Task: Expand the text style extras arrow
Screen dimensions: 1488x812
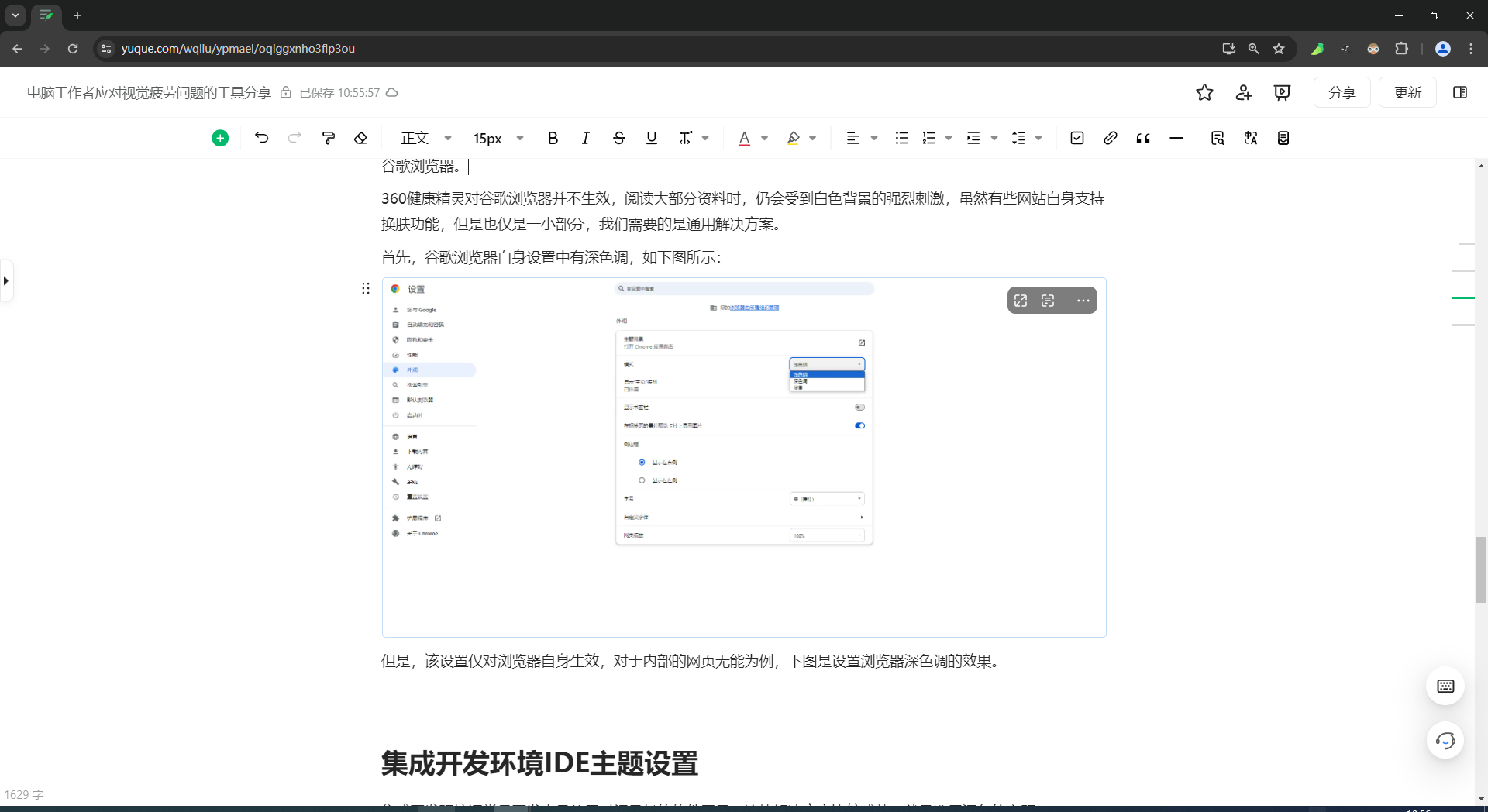Action: (705, 138)
